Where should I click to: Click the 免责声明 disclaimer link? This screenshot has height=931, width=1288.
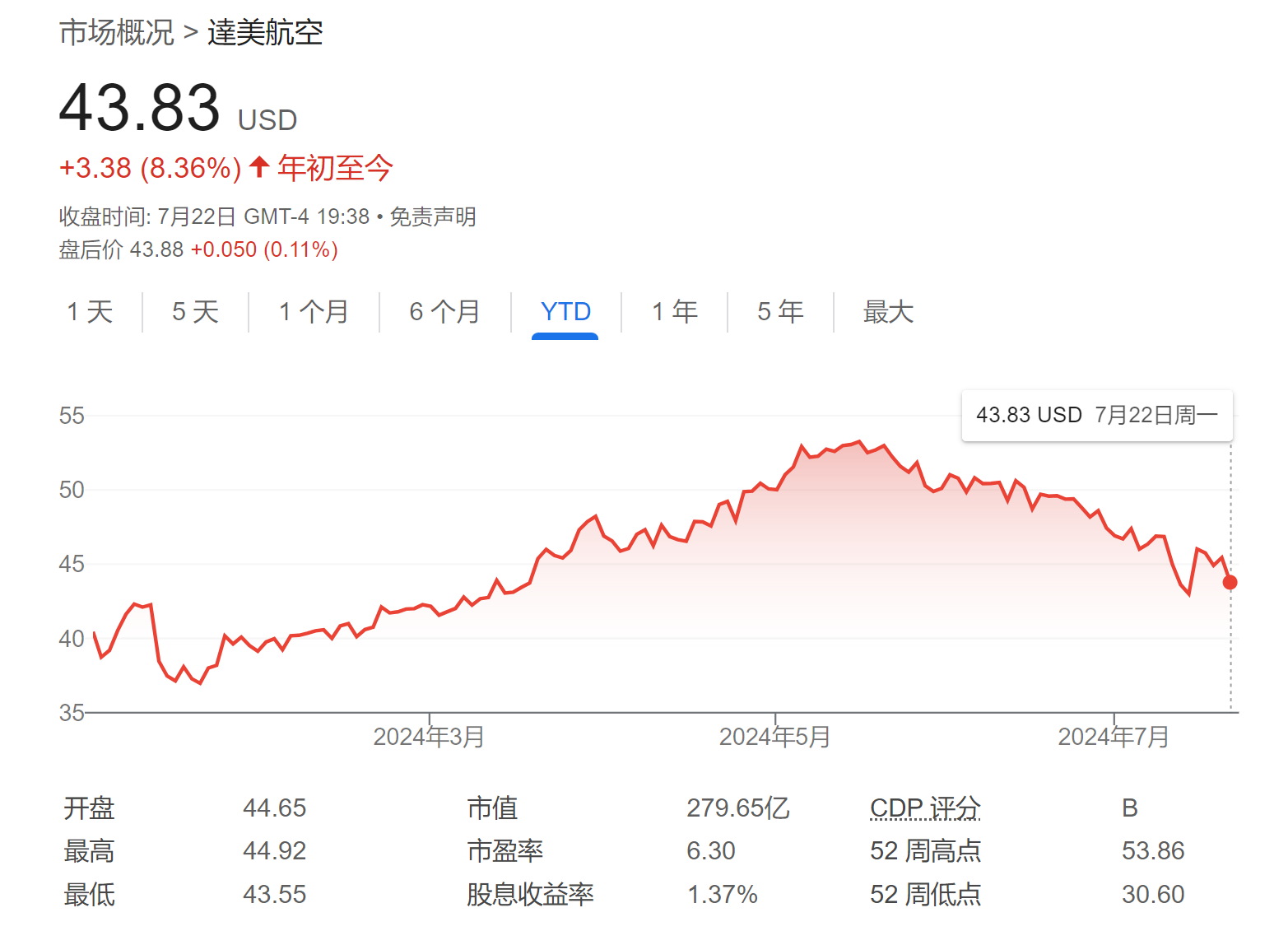433,216
